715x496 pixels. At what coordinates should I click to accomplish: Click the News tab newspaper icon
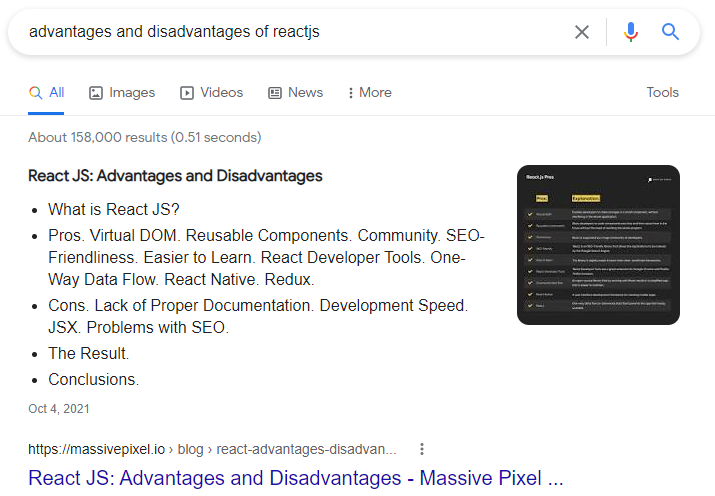[x=275, y=93]
